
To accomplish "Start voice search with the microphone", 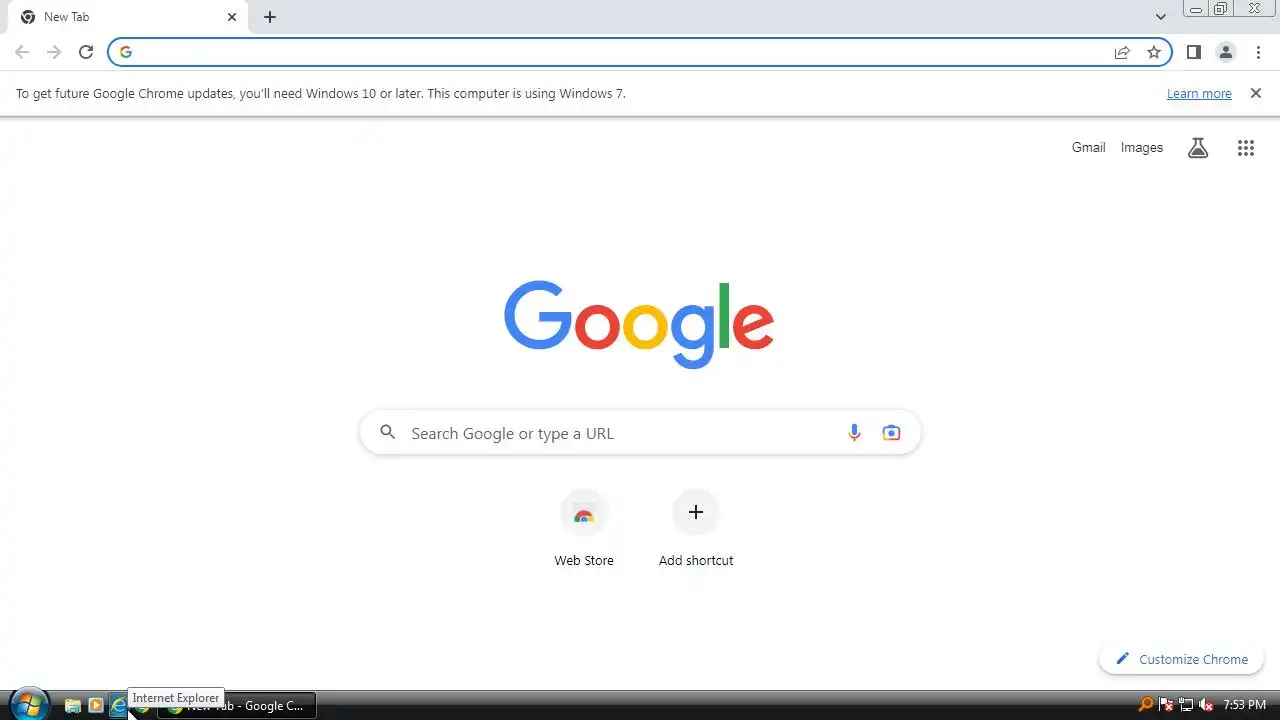I will pyautogui.click(x=854, y=433).
